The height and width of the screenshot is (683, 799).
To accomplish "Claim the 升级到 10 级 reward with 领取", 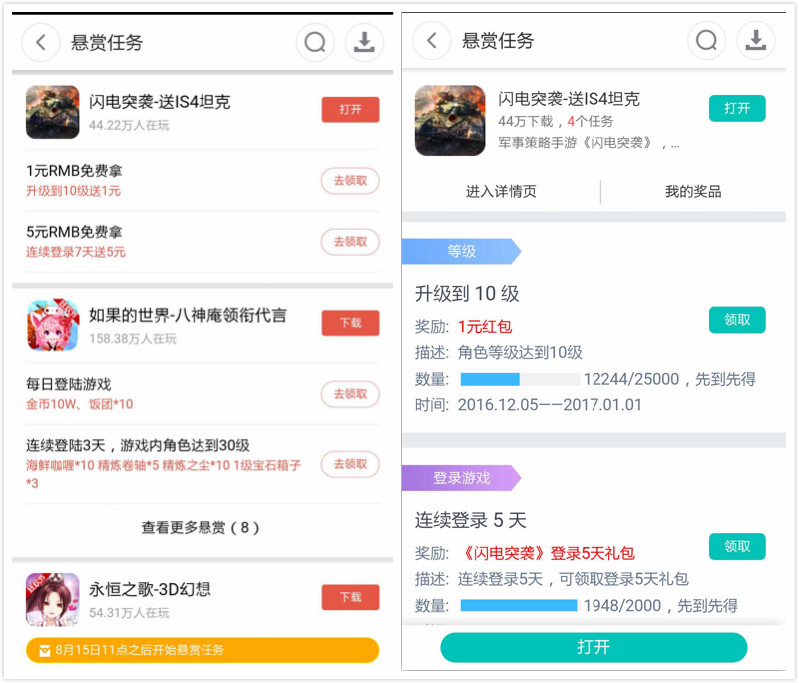I will (737, 319).
